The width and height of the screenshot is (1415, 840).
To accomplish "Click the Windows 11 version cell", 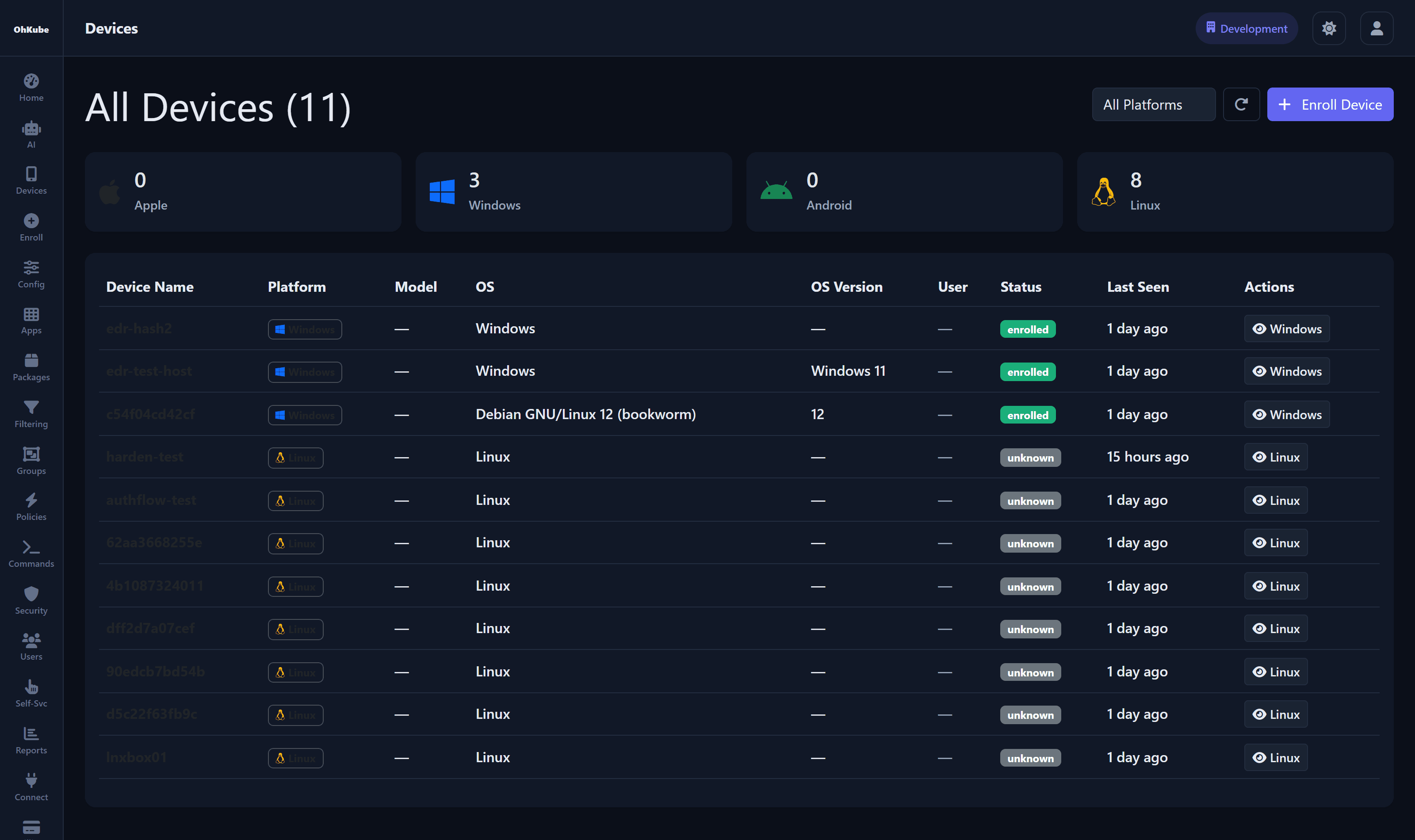I will [x=847, y=371].
